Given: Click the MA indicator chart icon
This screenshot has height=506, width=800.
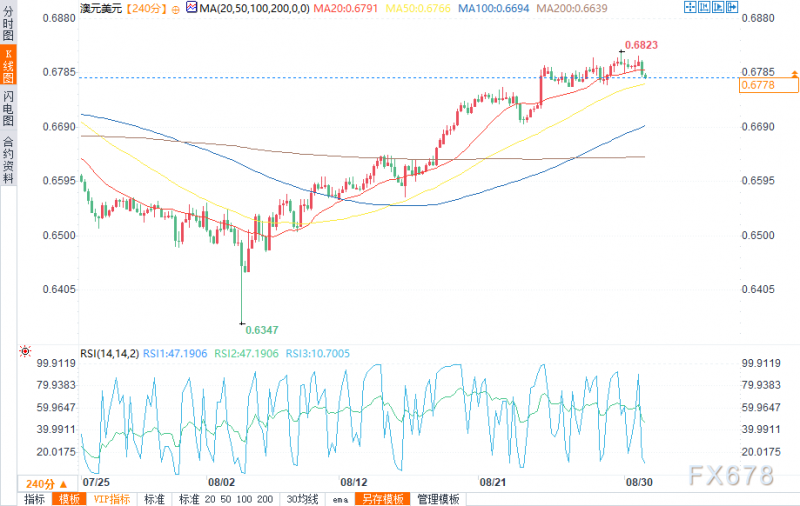Looking at the screenshot, I should coord(192,8).
